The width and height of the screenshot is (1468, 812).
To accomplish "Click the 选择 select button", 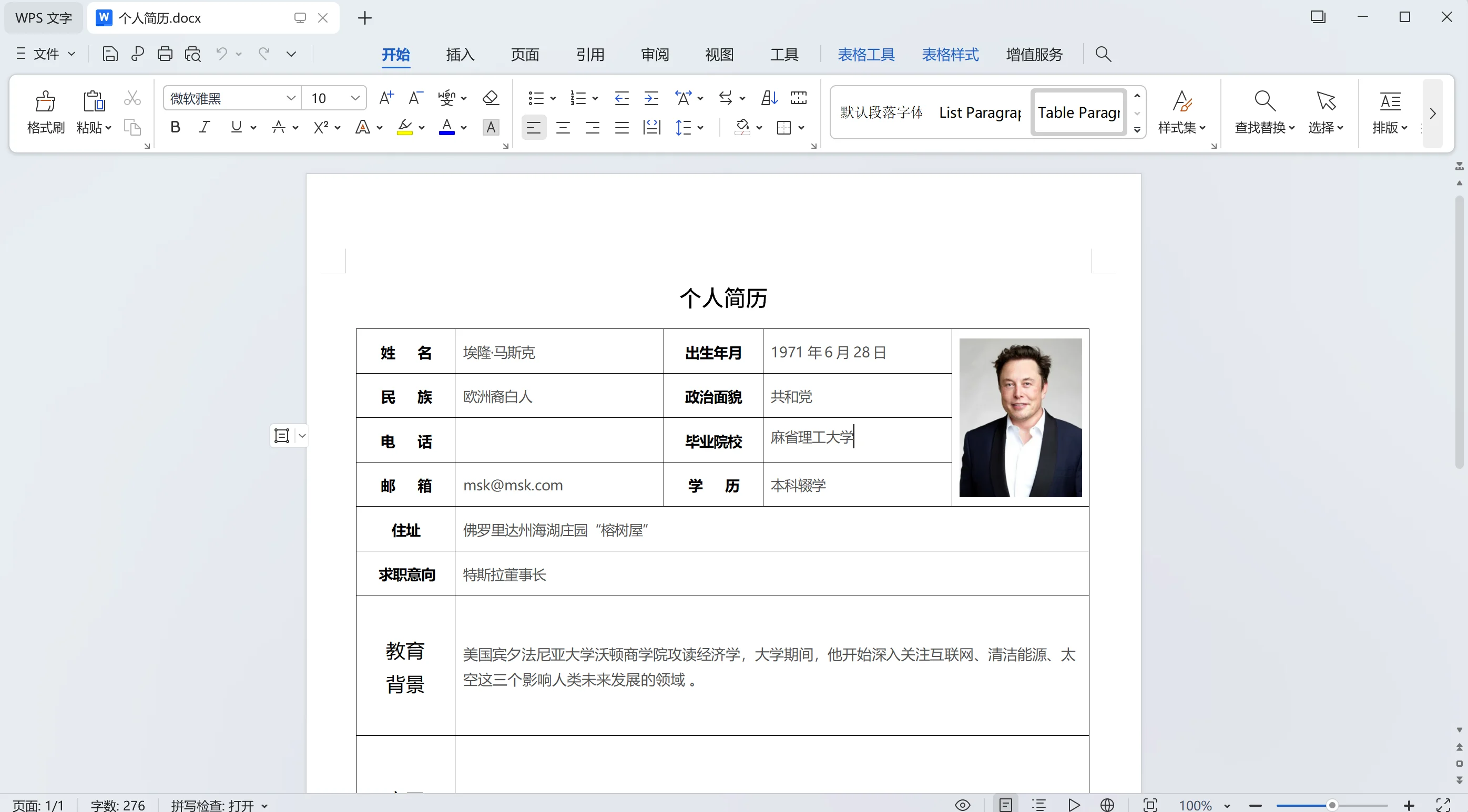I will click(x=1326, y=113).
